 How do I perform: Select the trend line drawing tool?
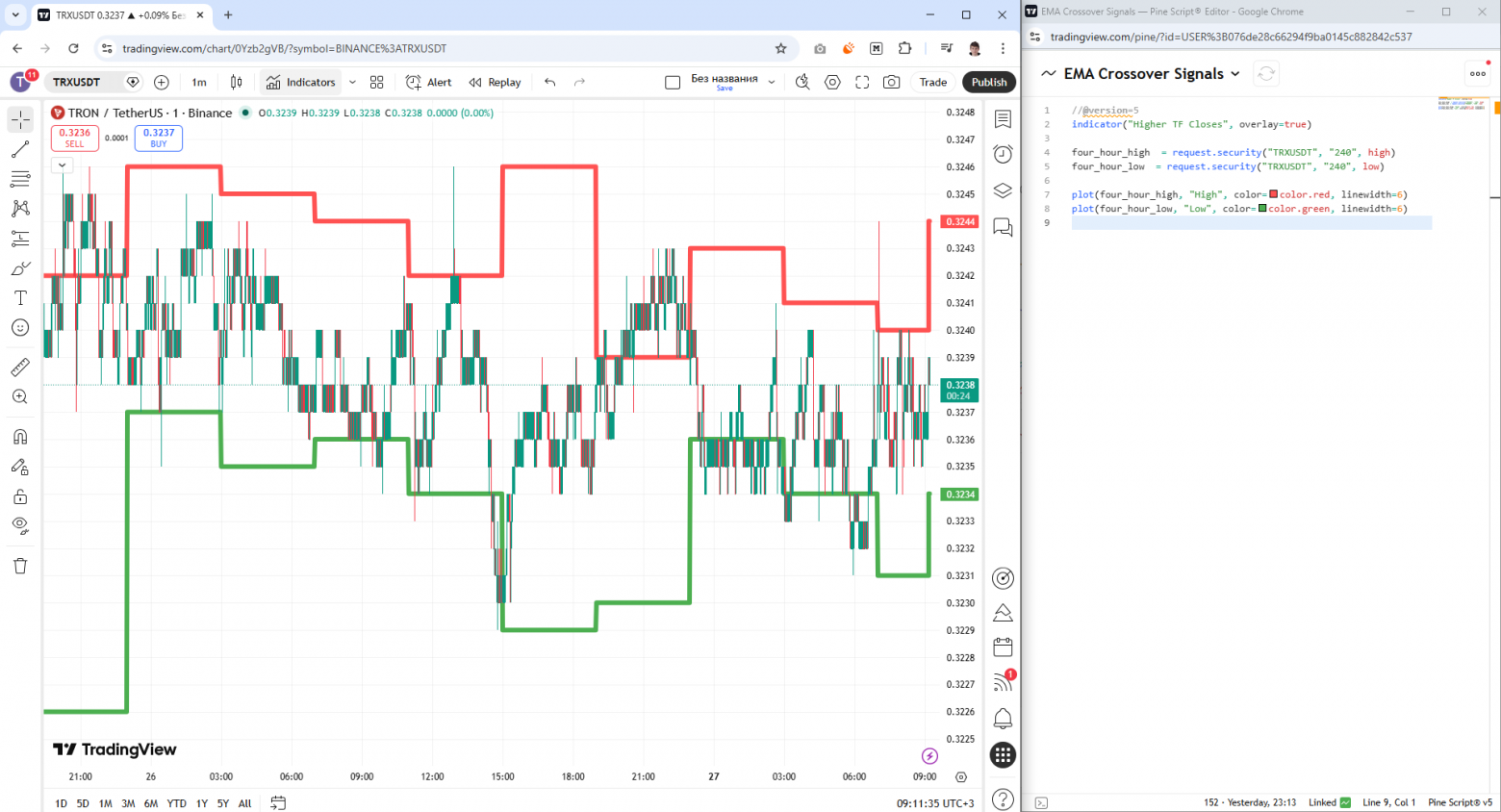tap(20, 149)
